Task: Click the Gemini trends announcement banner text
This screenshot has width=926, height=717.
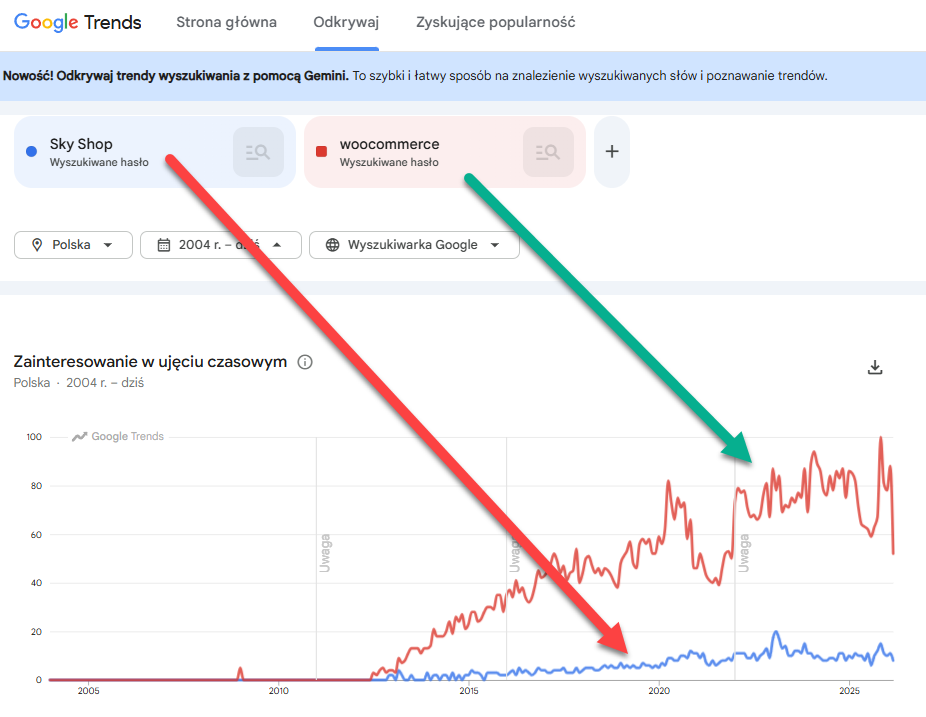Action: [x=415, y=75]
